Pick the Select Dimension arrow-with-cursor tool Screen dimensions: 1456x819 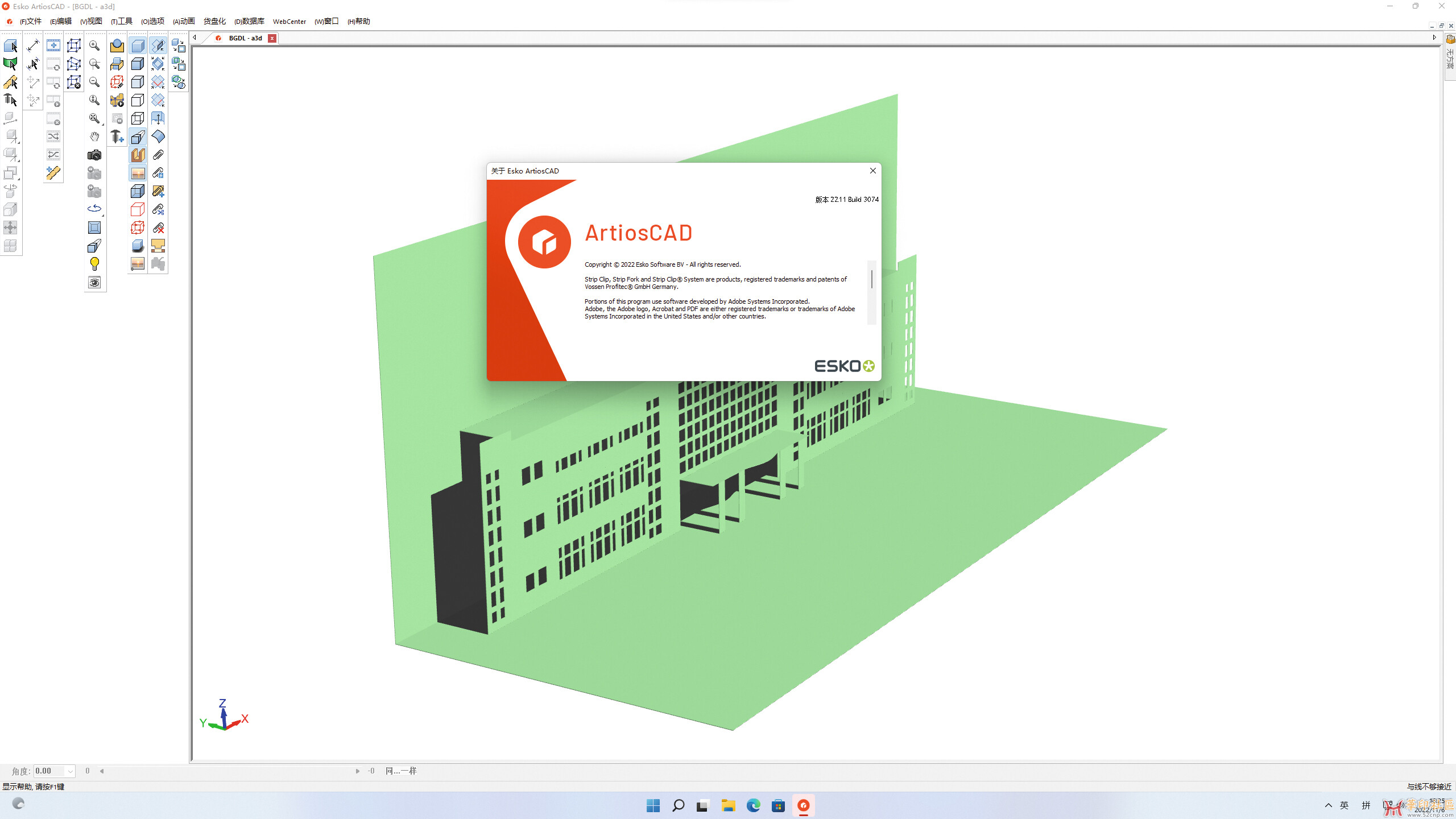33,64
